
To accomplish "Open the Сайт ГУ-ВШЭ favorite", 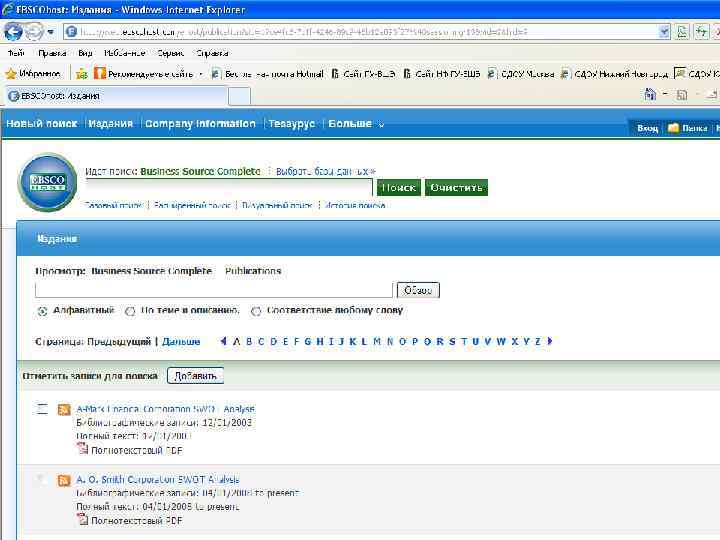I will [x=363, y=73].
